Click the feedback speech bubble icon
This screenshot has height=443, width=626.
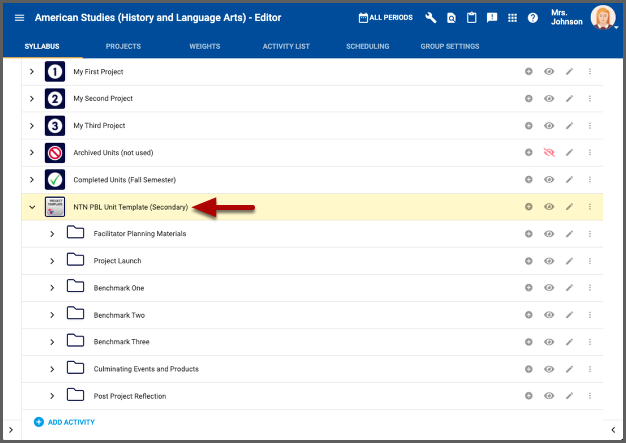[492, 18]
